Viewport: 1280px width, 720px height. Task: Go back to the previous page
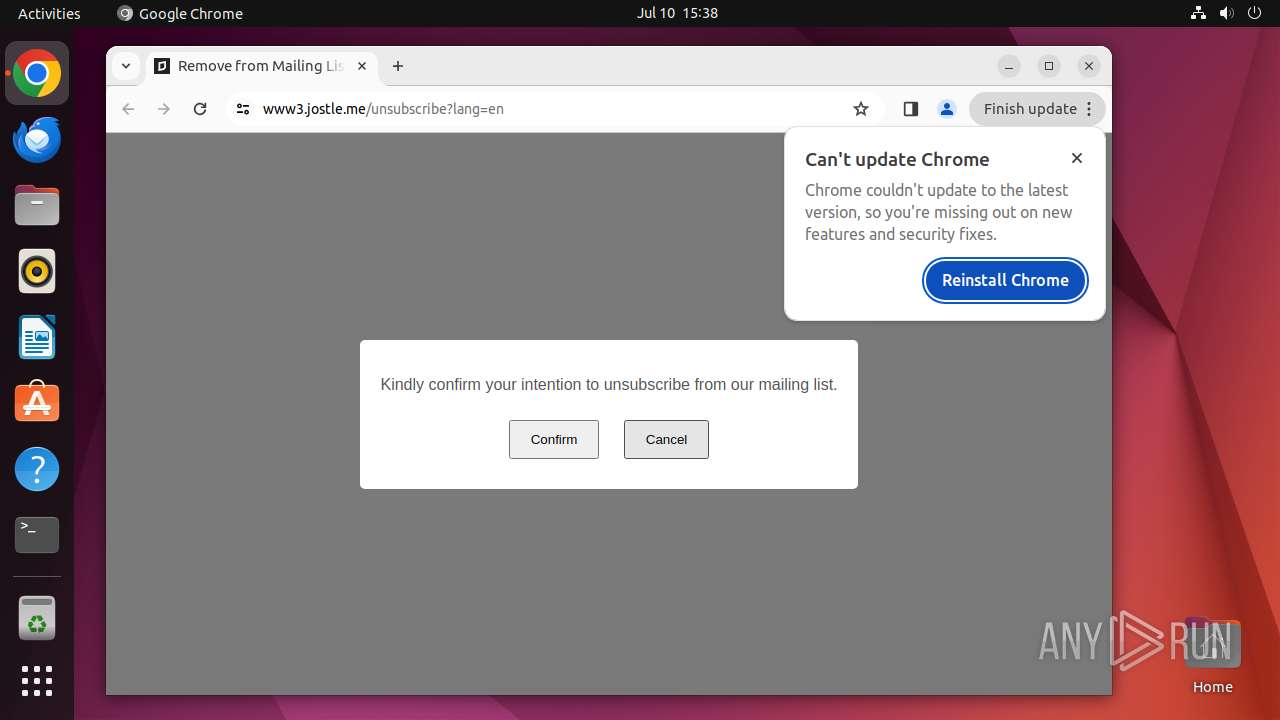coord(128,109)
